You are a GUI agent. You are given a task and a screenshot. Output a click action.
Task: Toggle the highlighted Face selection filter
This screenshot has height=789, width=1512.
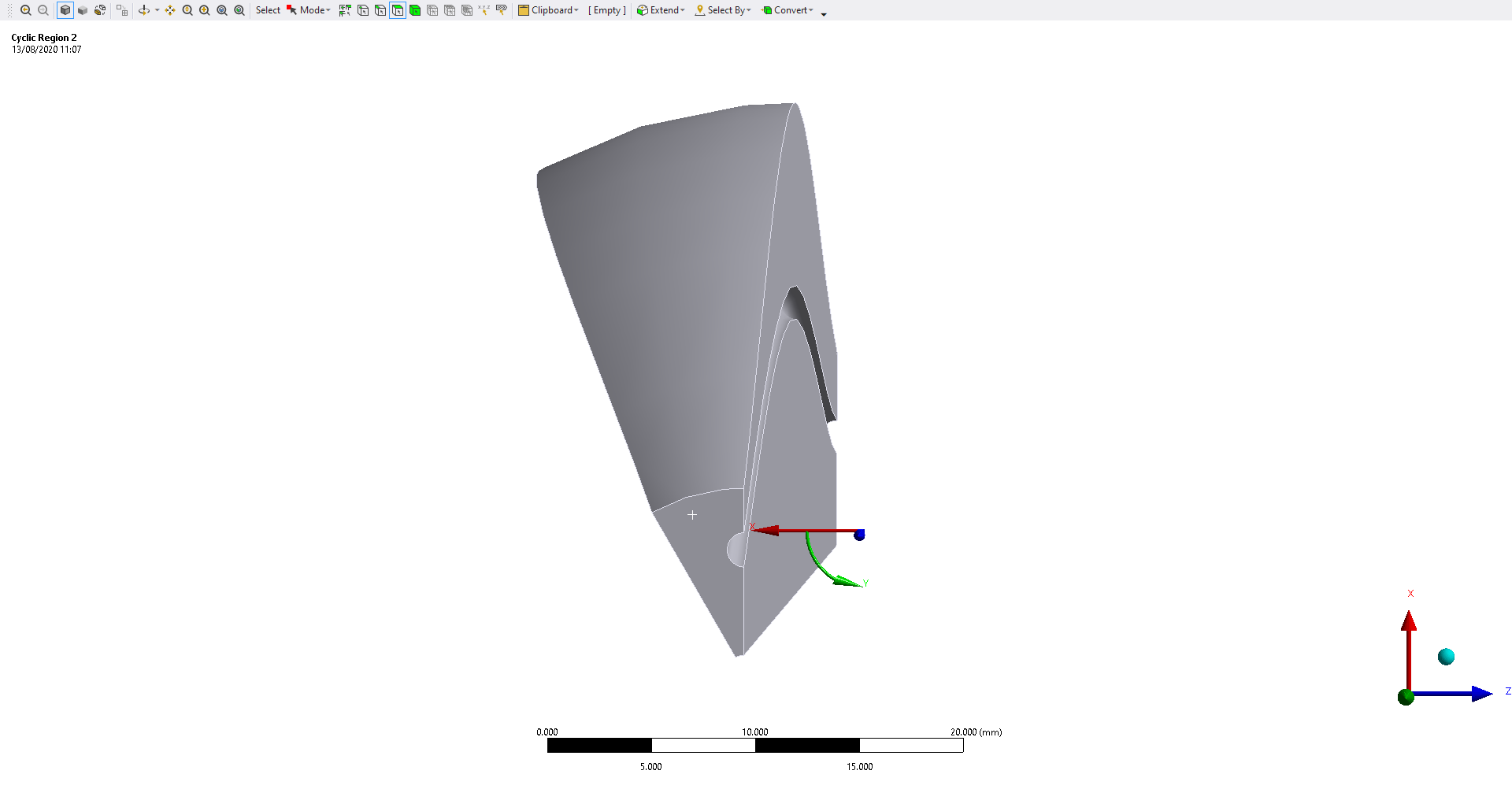point(398,10)
